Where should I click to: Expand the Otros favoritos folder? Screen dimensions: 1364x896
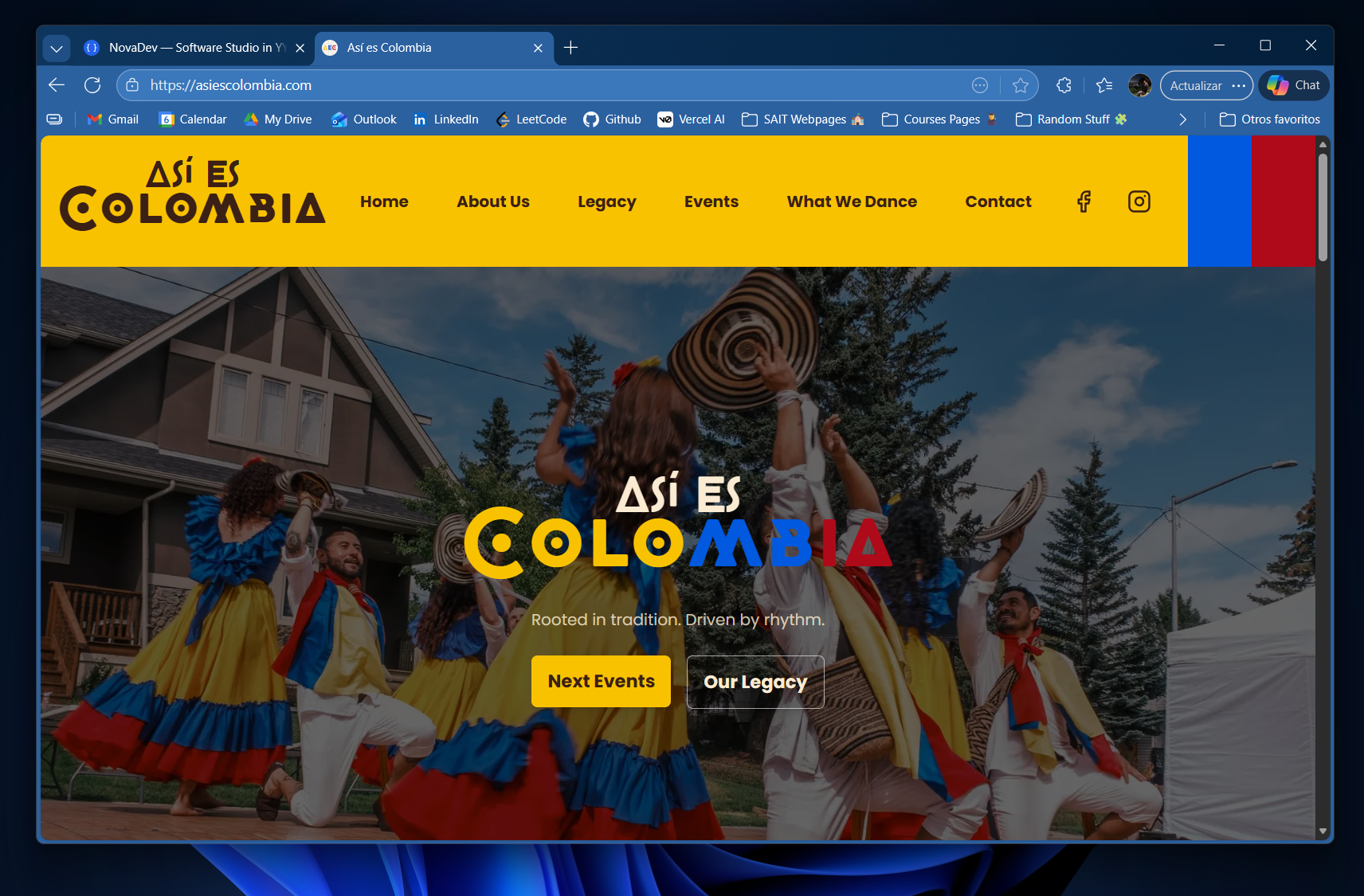(x=1269, y=119)
